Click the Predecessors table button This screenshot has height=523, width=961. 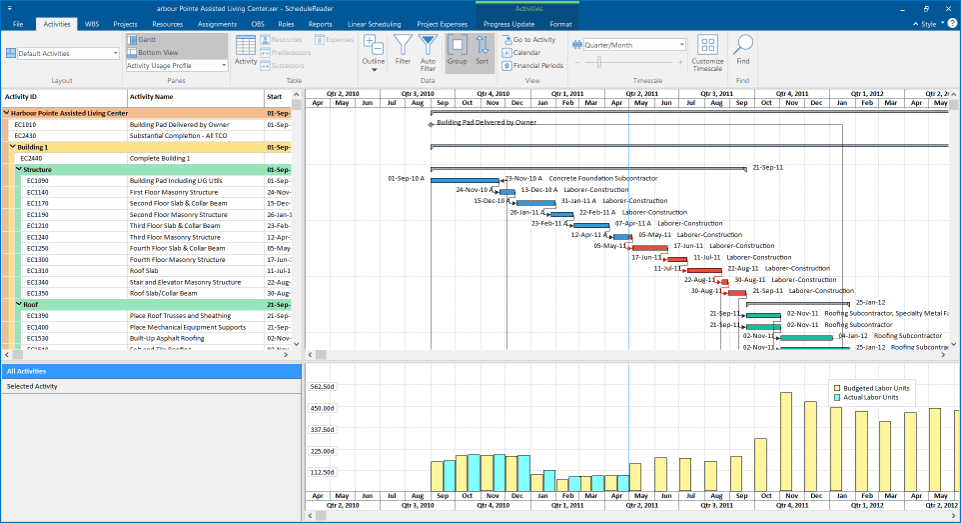286,53
